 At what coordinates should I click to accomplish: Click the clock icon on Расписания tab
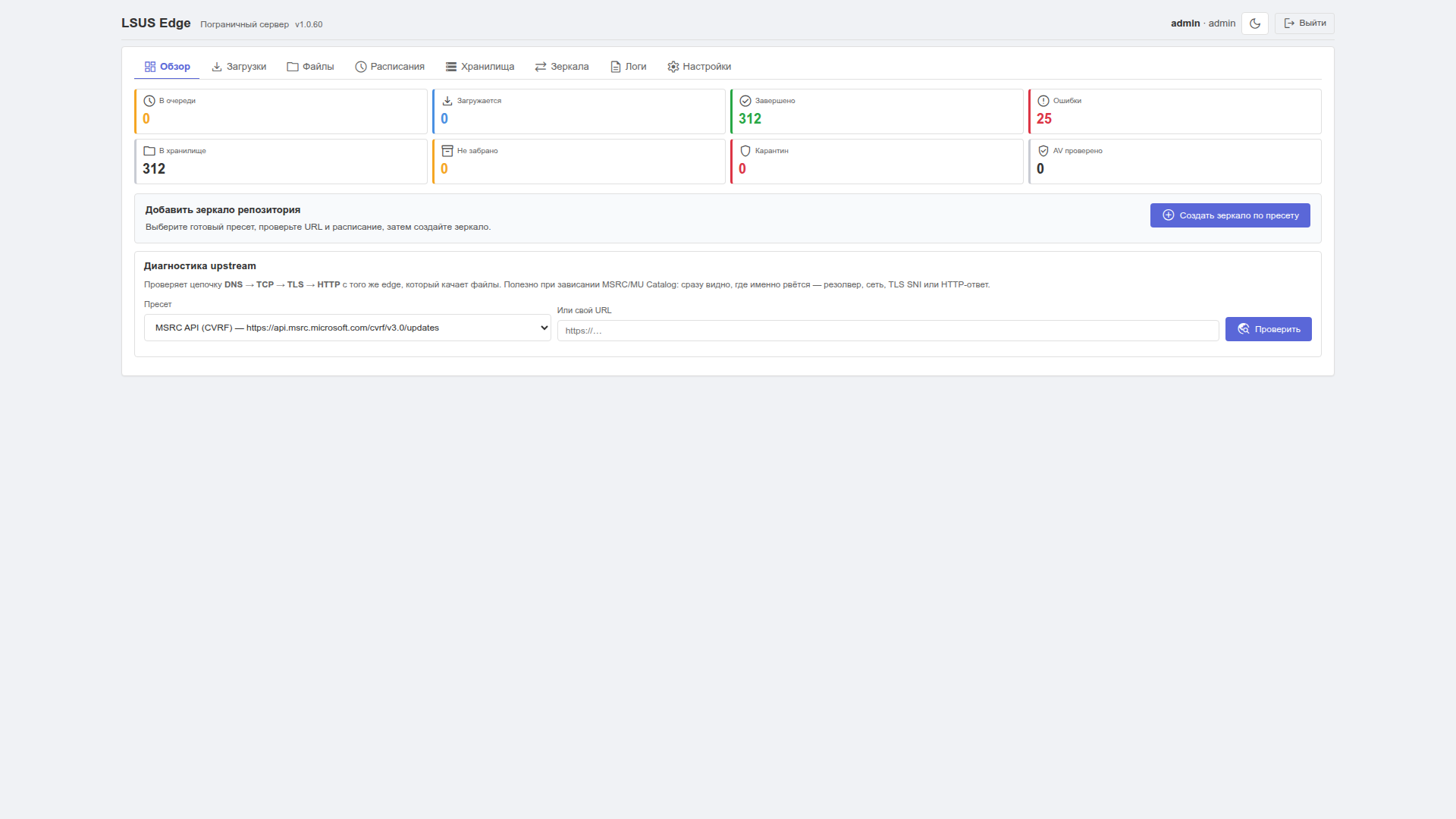click(361, 67)
